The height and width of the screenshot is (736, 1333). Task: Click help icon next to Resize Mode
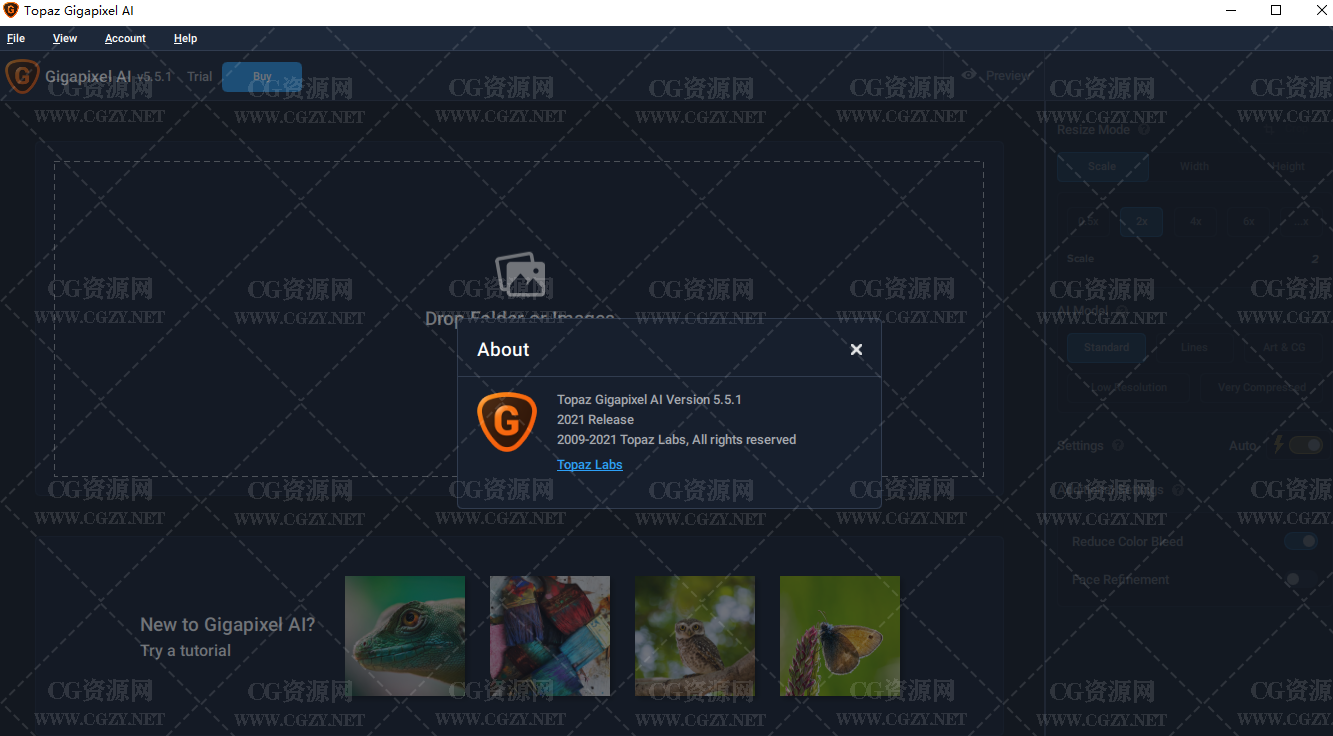coord(1143,130)
